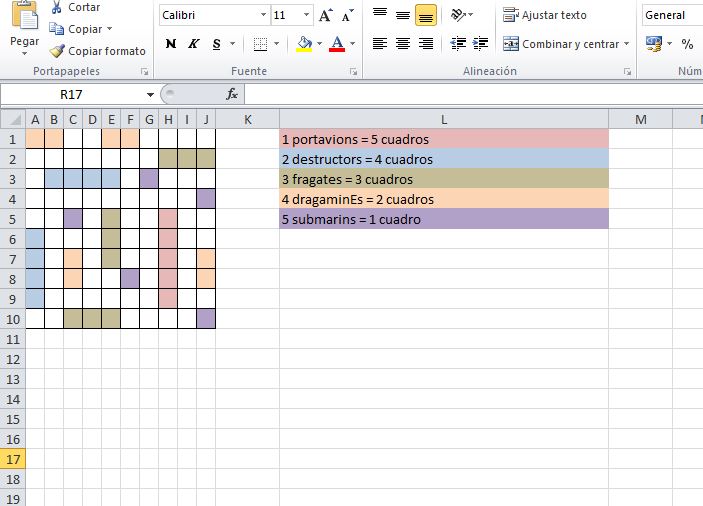
Task: Increase font size with the large A icon
Action: click(x=325, y=16)
